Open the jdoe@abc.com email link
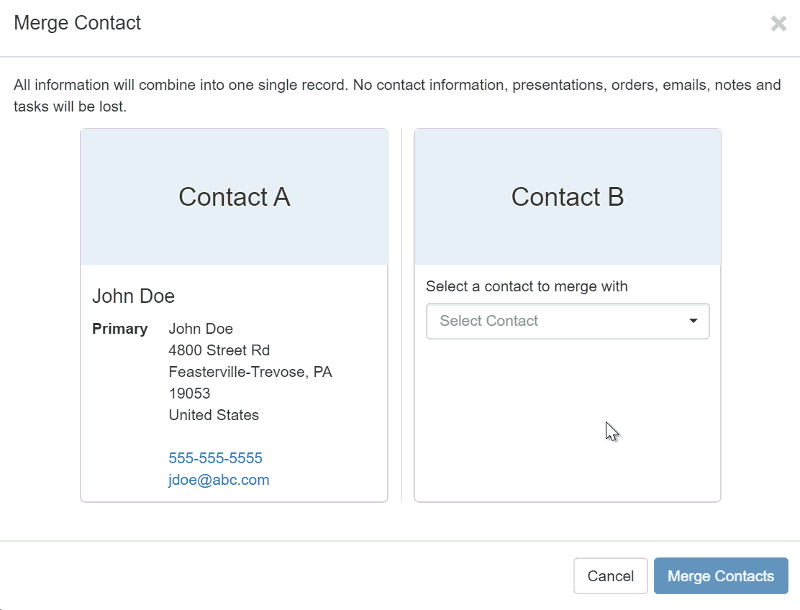Screen dimensions: 800x610 [219, 480]
